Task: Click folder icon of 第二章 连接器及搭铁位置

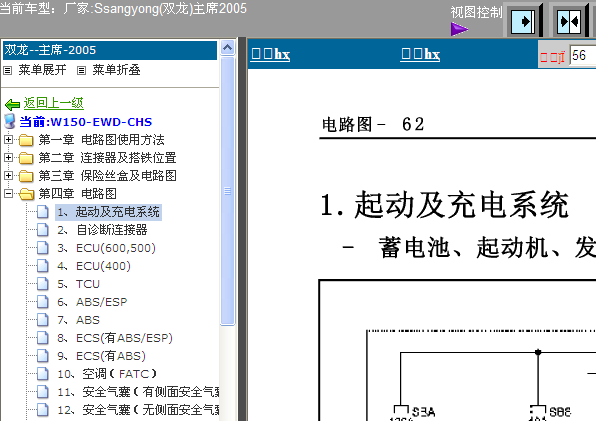Action: [26, 158]
